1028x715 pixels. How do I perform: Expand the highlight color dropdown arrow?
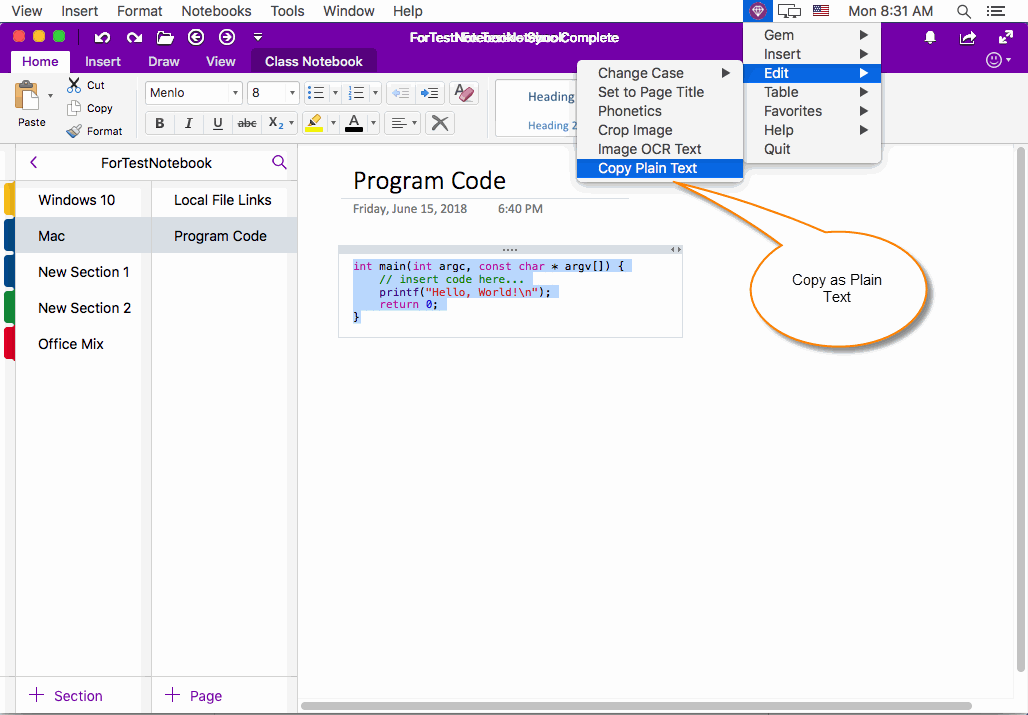coord(333,123)
